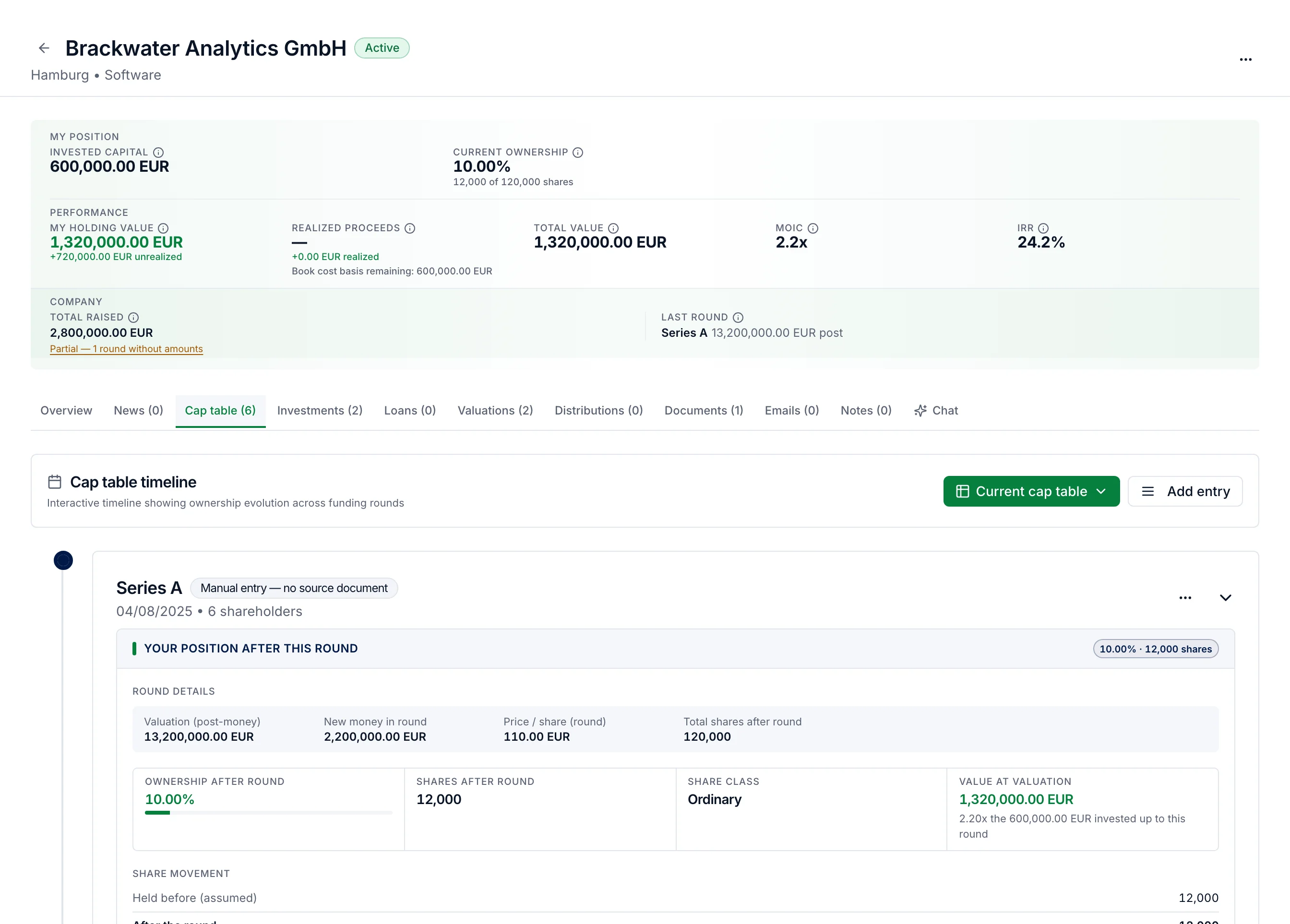
Task: Click the Ordinary share class value
Action: (715, 799)
